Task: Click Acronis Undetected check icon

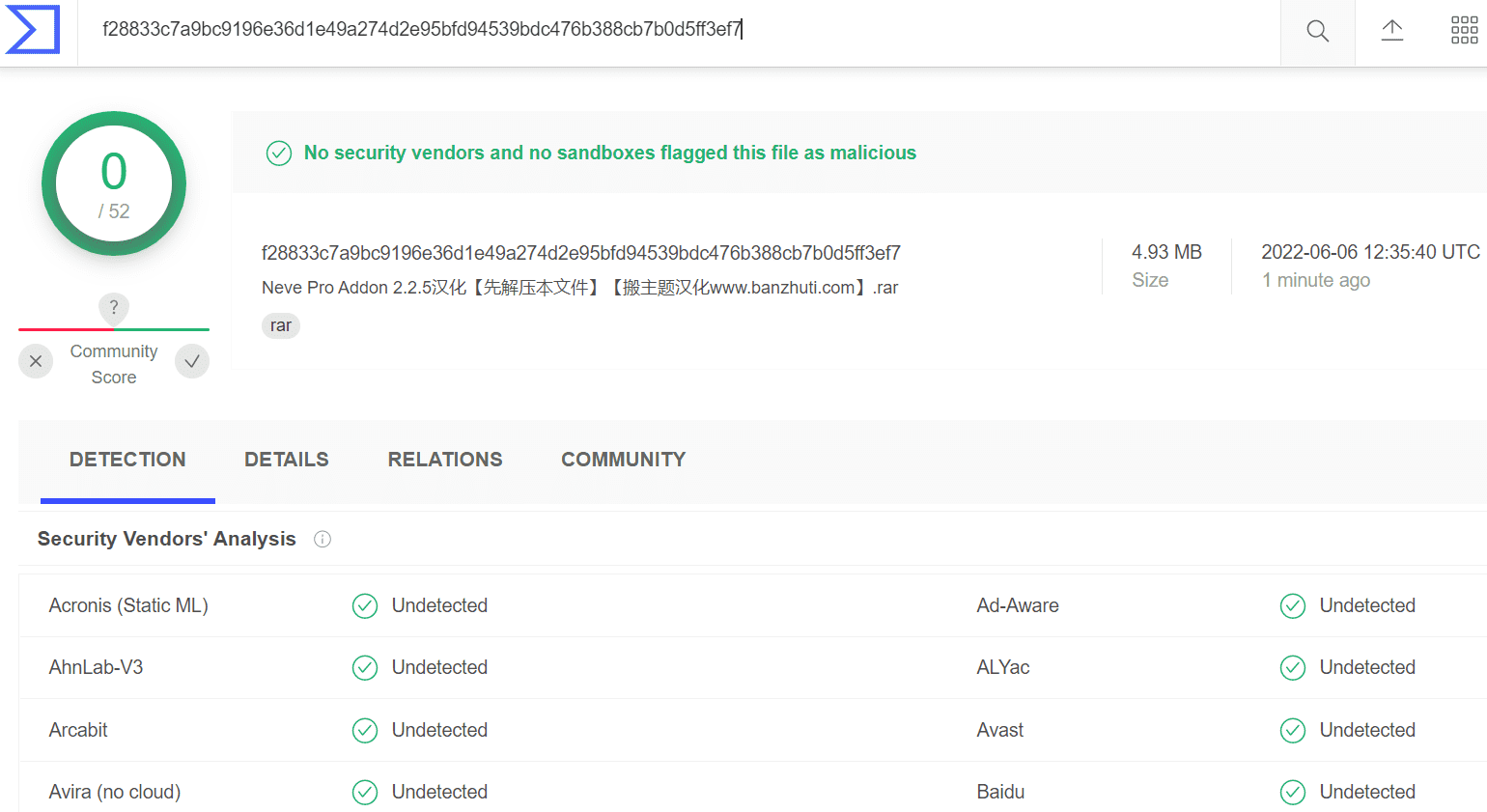Action: tap(365, 605)
